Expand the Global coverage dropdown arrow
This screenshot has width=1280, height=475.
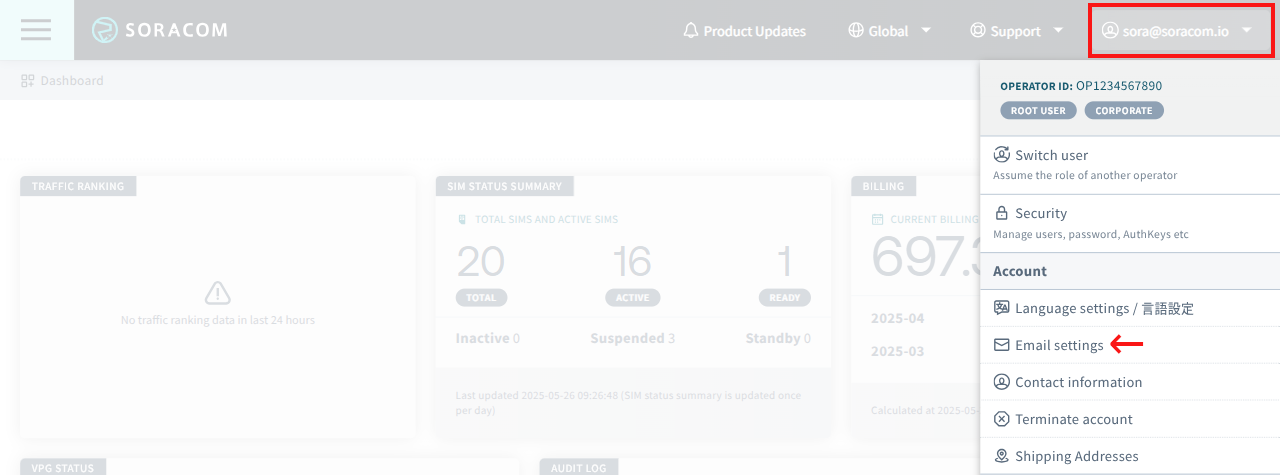pos(926,30)
